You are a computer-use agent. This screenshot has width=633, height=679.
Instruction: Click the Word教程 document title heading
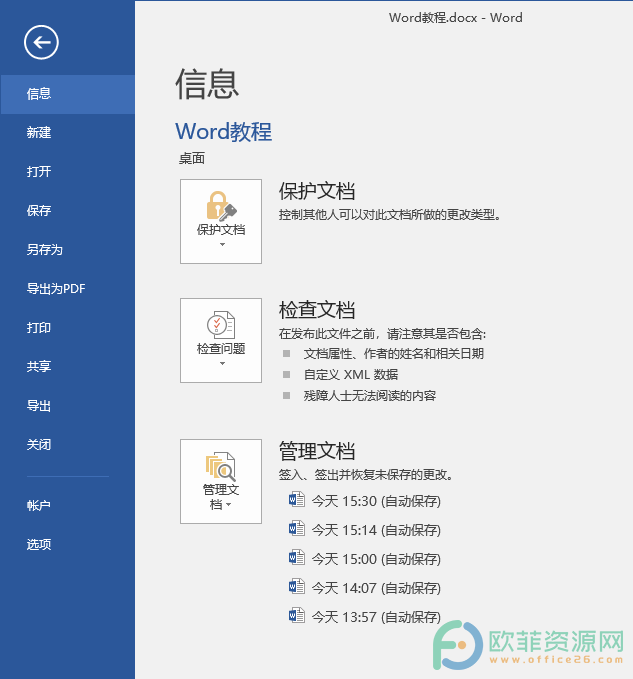(x=223, y=131)
